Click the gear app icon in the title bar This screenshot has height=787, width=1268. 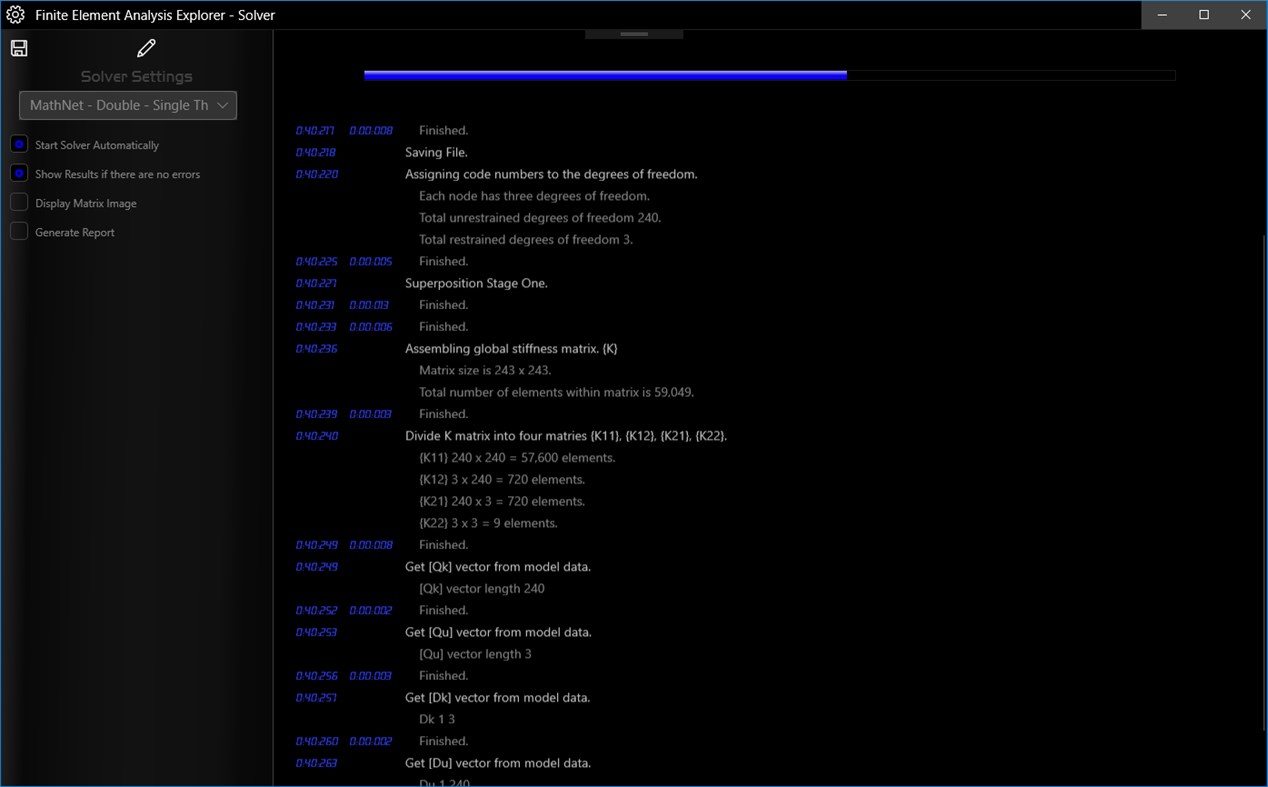click(14, 14)
